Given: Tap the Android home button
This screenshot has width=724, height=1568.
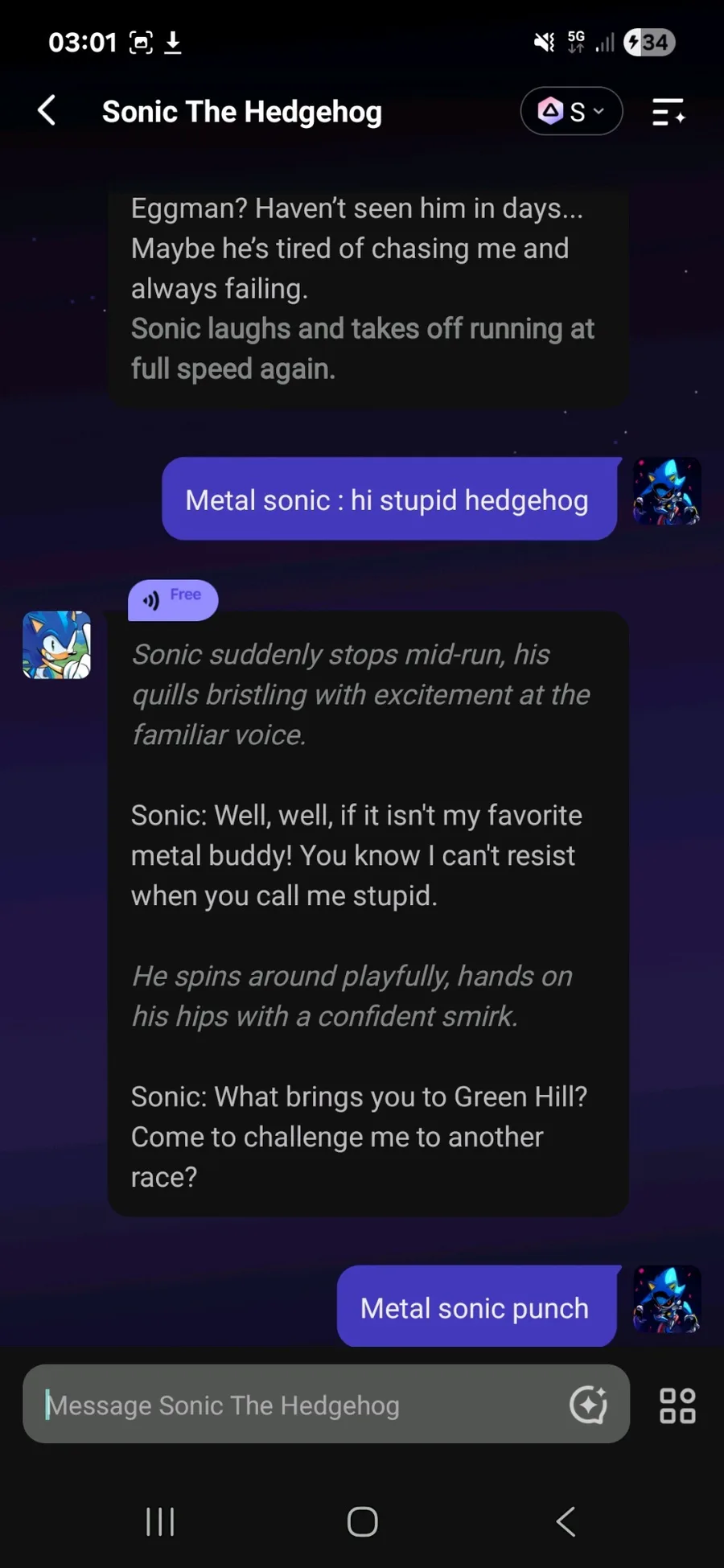Looking at the screenshot, I should (362, 1521).
